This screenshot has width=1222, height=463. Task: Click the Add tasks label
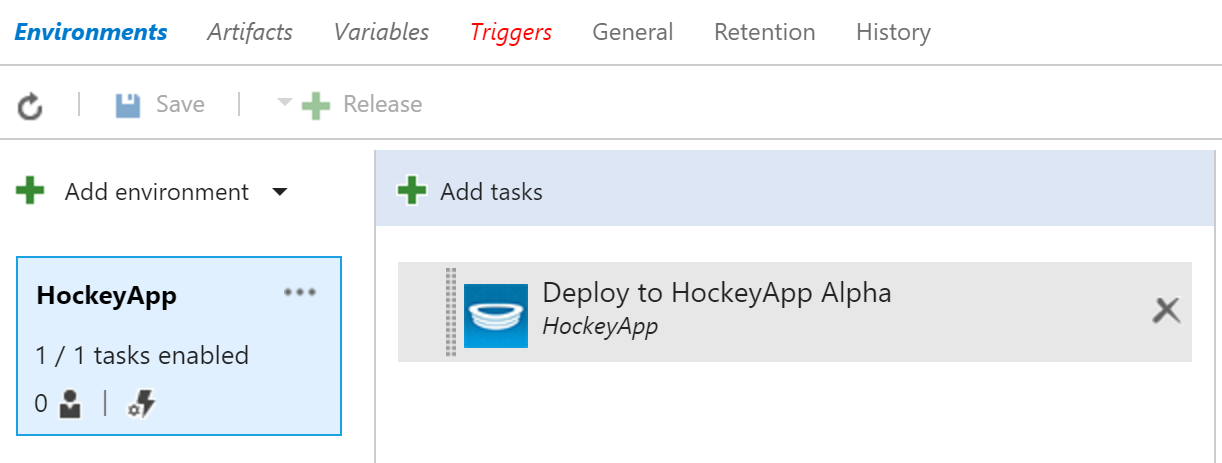pos(491,192)
